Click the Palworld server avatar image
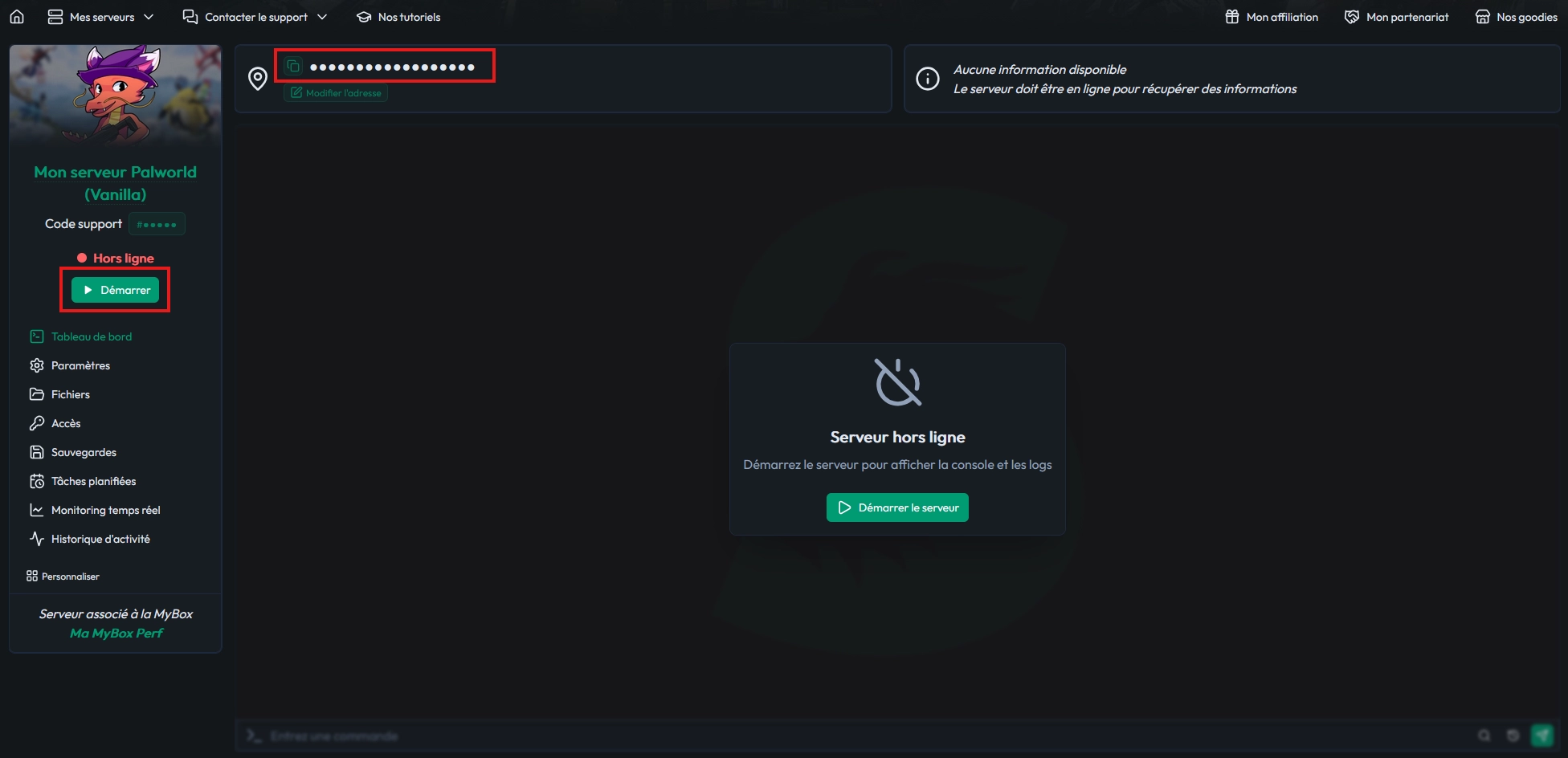The image size is (1568, 758). 116,95
